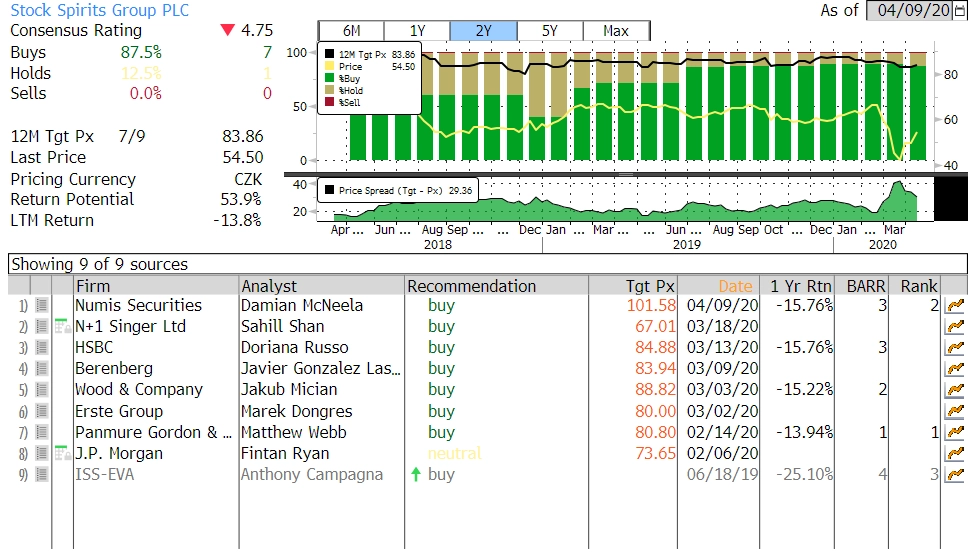
Task: Select Jakub Mician analyst cell
Action: (x=321, y=390)
